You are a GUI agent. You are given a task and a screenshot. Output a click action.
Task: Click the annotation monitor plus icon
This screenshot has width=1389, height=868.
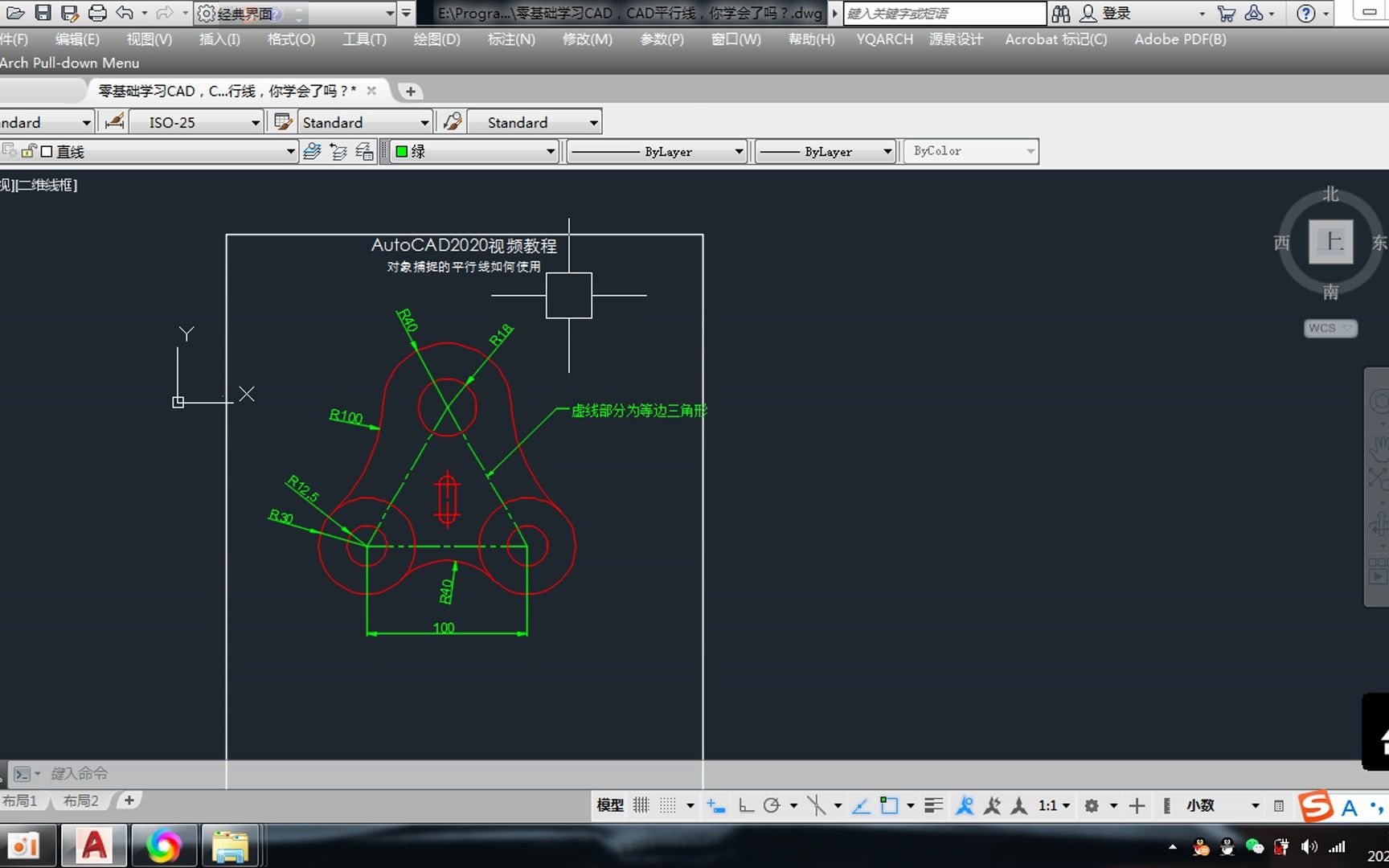click(x=1137, y=805)
